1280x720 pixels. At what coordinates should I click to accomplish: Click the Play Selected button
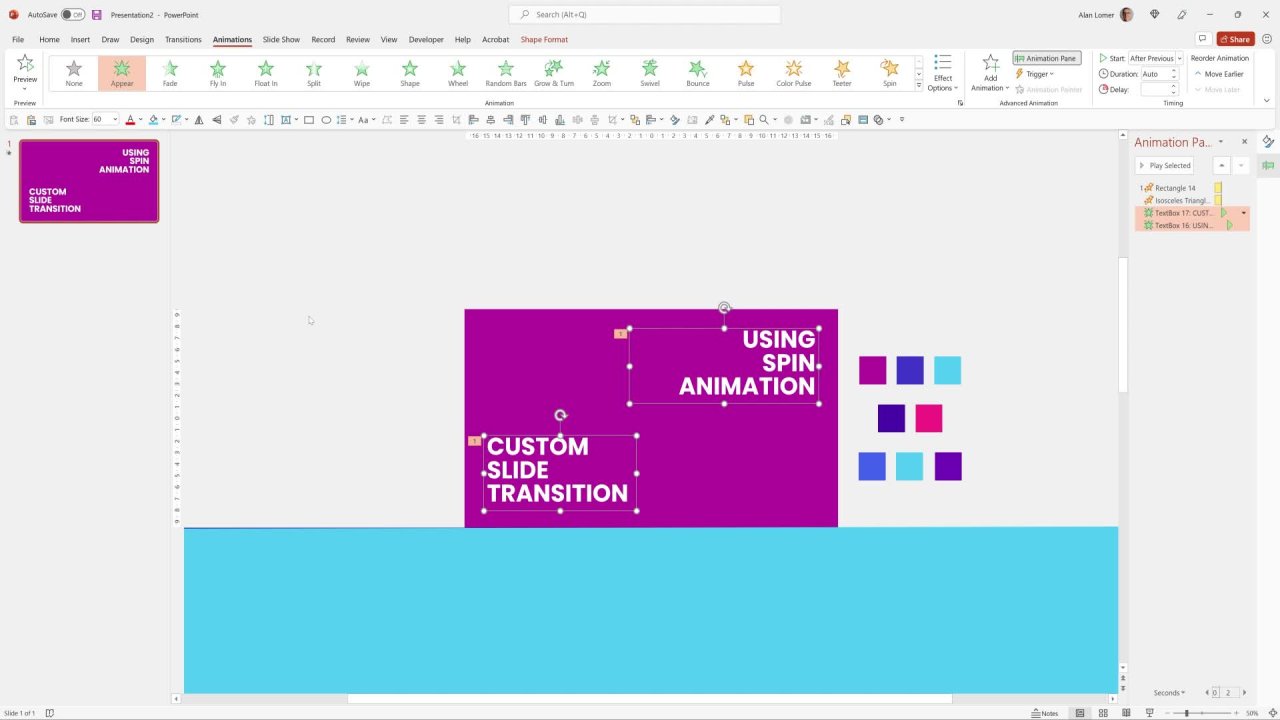[x=1165, y=166]
